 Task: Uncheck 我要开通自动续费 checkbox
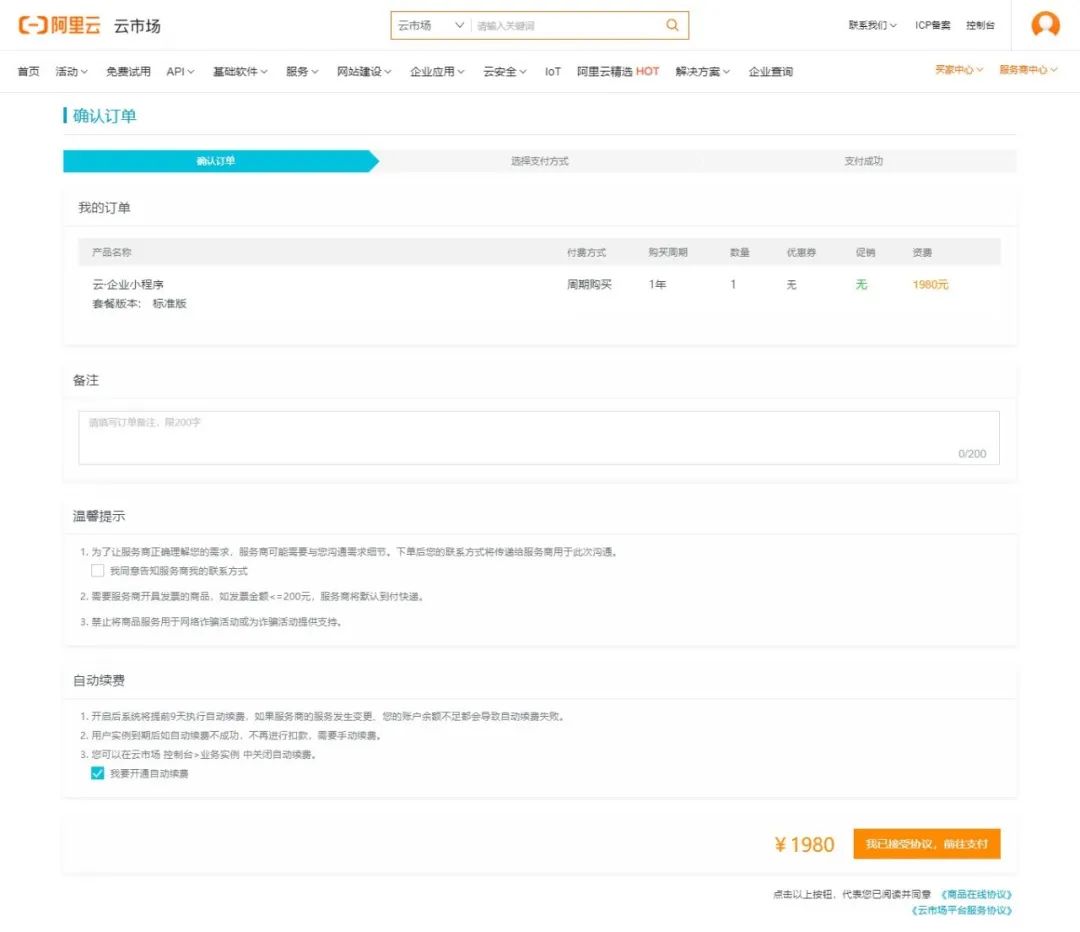98,774
